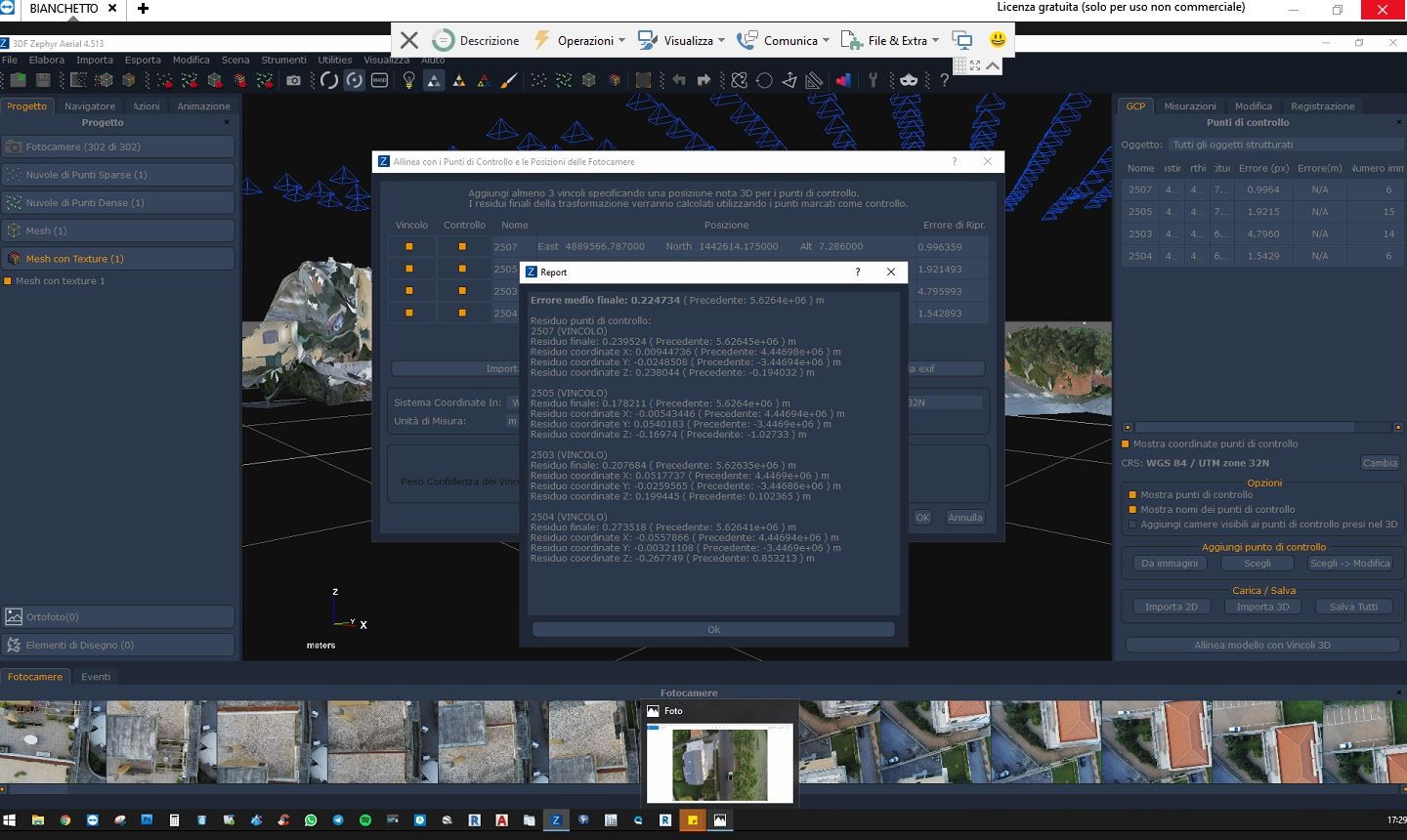Click Ok in the Report dialog
1407x840 pixels.
[x=713, y=630]
